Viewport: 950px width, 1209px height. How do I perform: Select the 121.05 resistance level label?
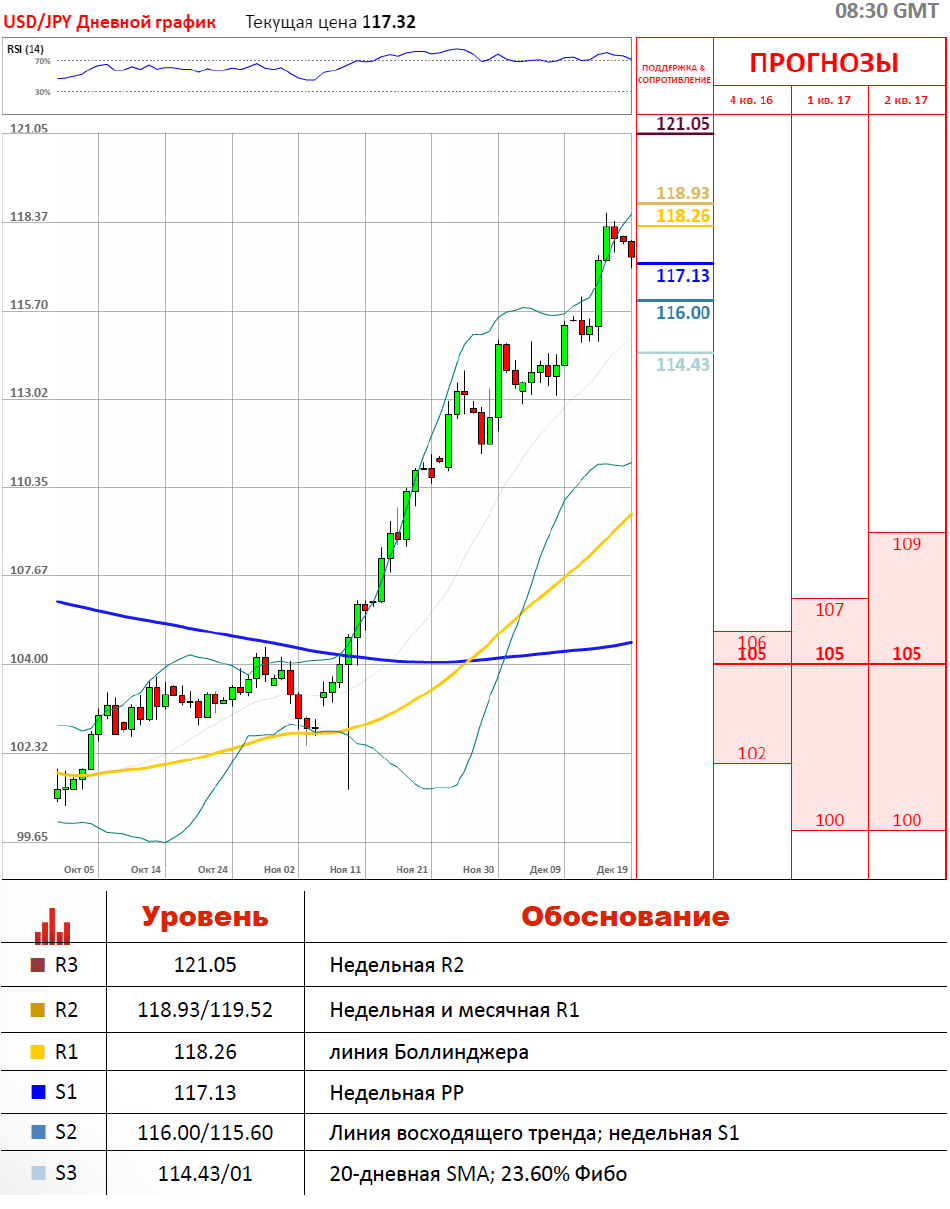(683, 123)
